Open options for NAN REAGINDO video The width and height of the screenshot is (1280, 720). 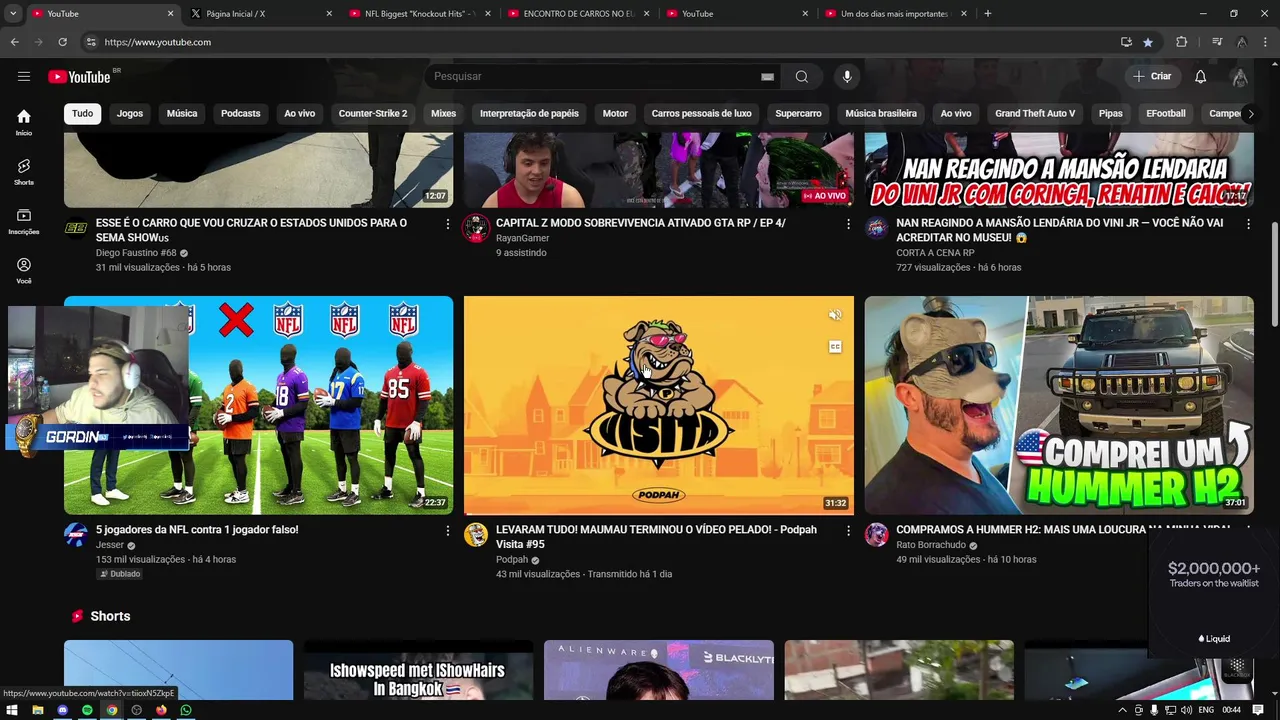click(1248, 224)
